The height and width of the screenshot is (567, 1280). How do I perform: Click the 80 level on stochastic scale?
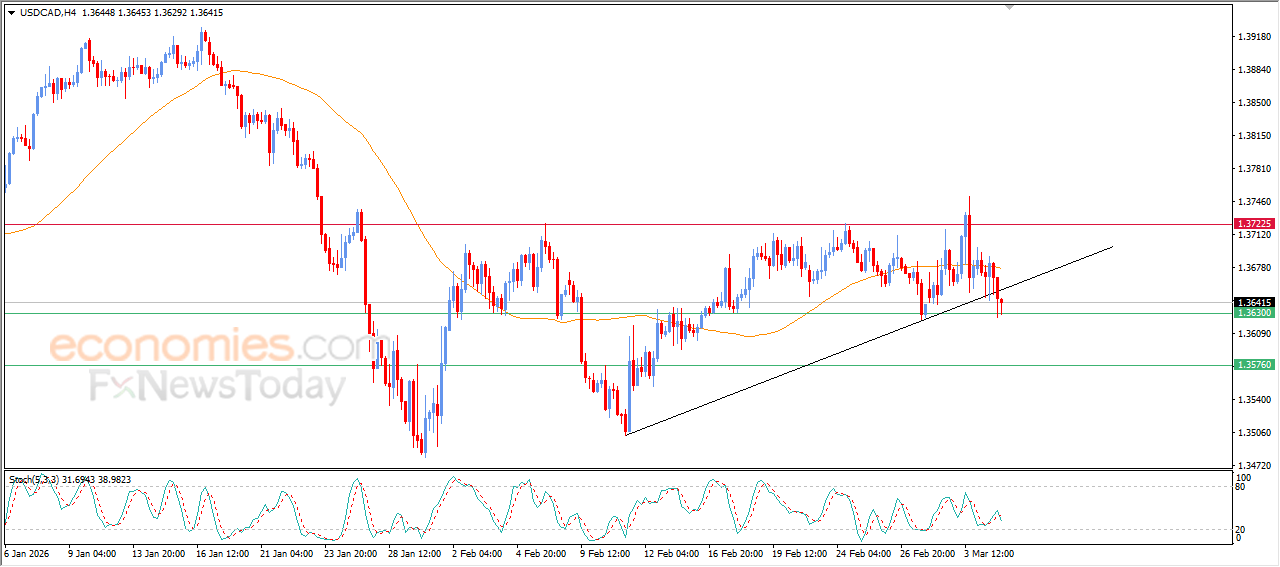pos(1241,487)
